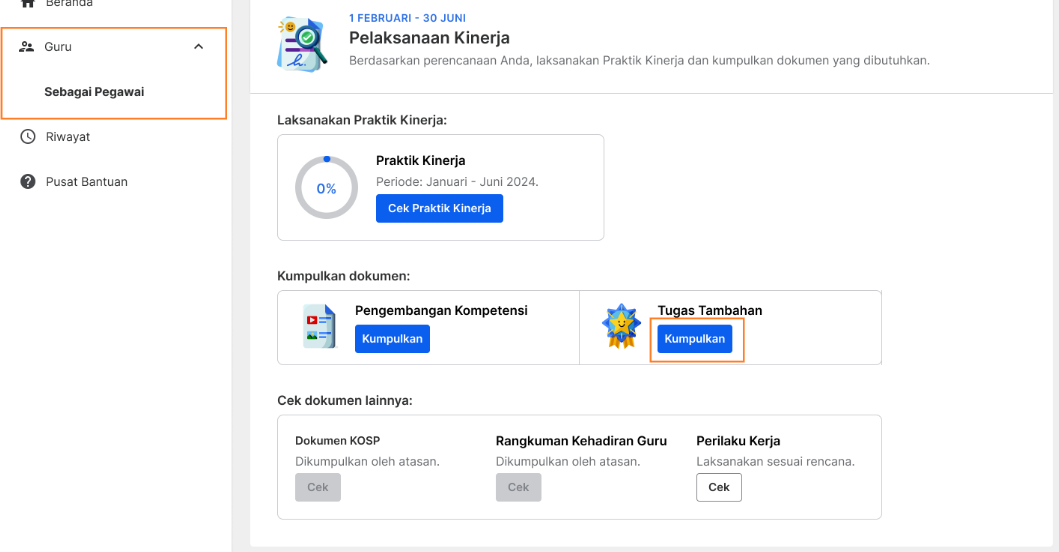Open the Riwayat menu item
Viewport: 1059px width, 552px height.
[x=68, y=136]
